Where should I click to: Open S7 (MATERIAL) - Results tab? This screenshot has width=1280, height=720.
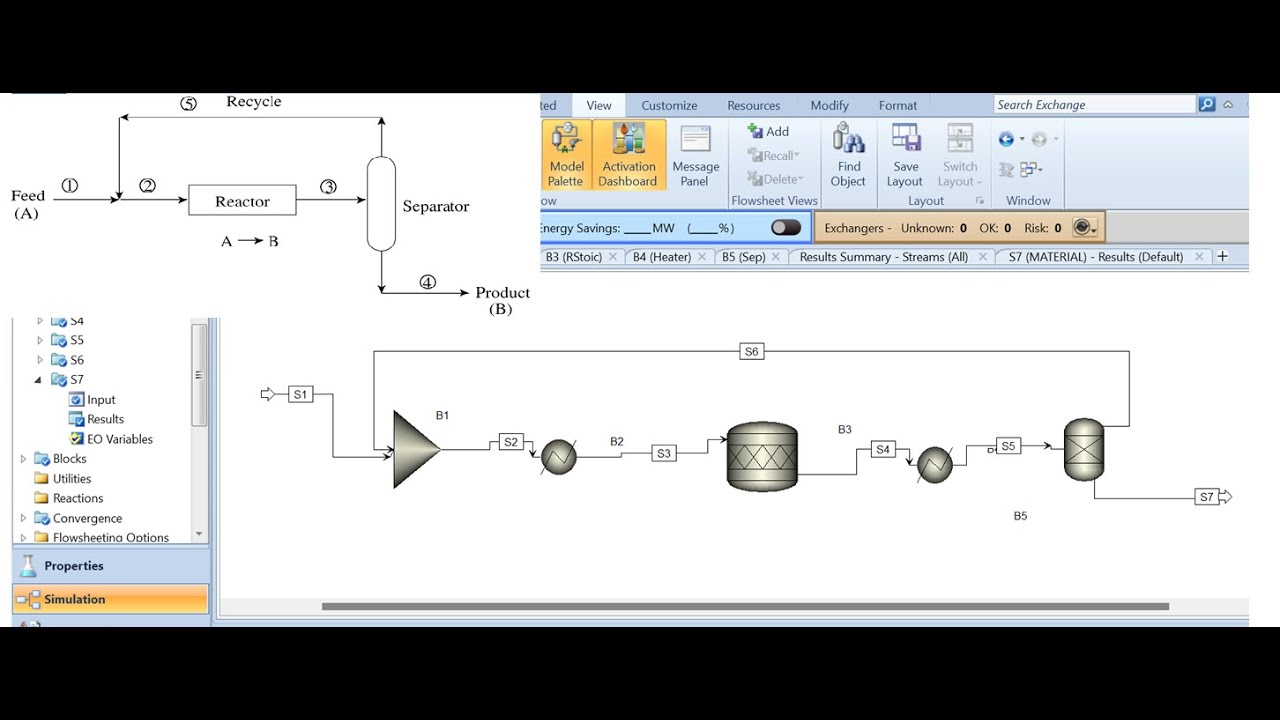point(1096,257)
